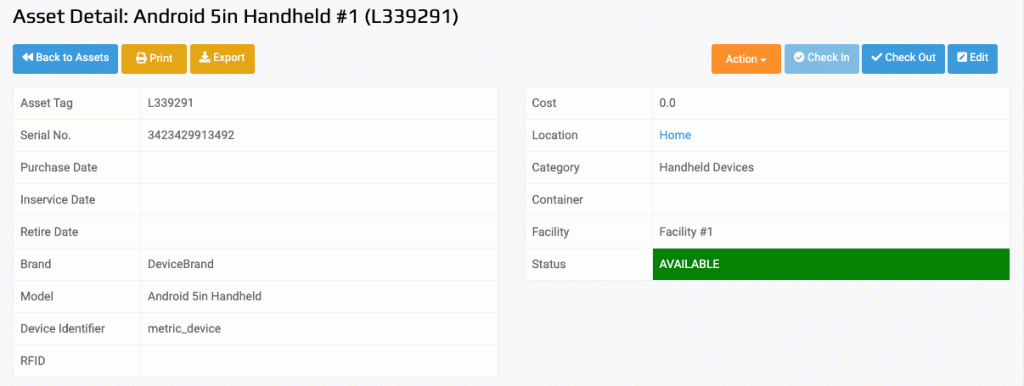1024x386 pixels.
Task: Click the download icon on Export
Action: tap(205, 57)
